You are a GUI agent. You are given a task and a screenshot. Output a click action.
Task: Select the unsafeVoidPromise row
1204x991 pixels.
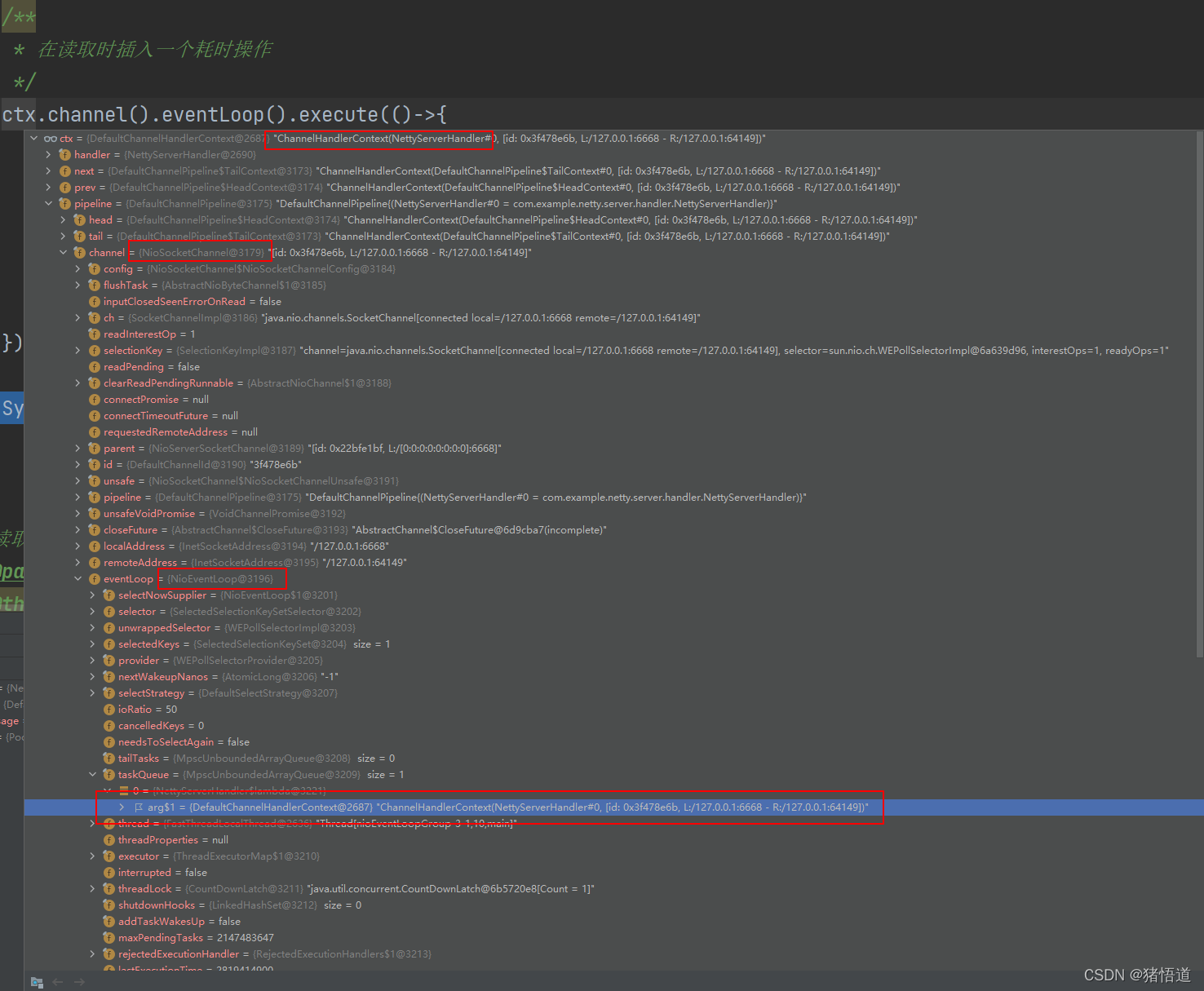(x=610, y=514)
